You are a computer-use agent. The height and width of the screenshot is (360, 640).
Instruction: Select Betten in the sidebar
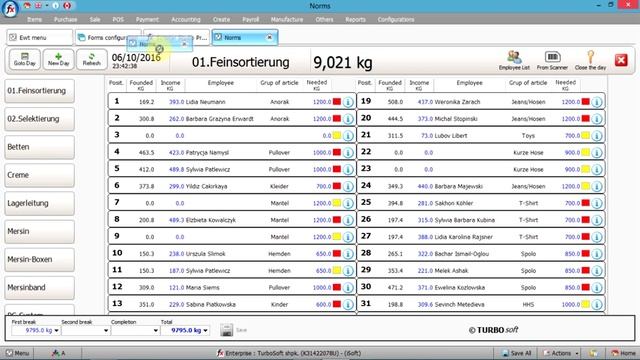(39, 147)
